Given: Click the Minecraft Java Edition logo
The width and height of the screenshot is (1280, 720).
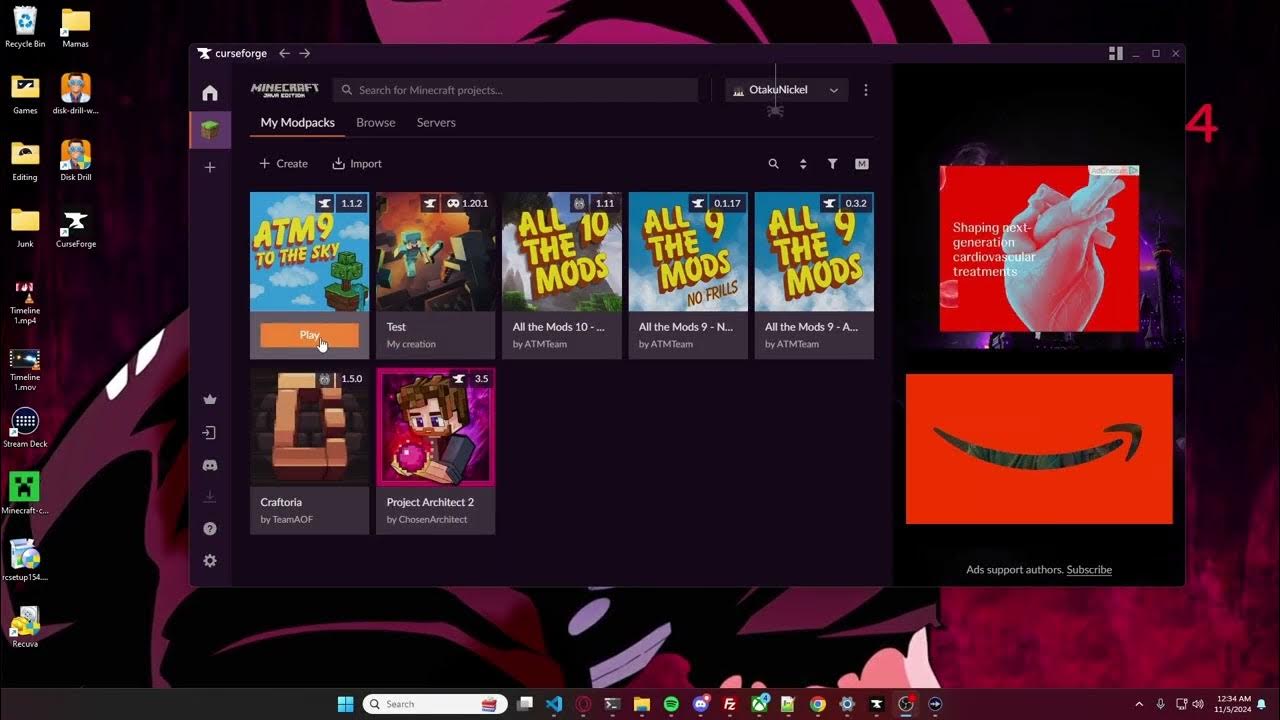Looking at the screenshot, I should 284,90.
